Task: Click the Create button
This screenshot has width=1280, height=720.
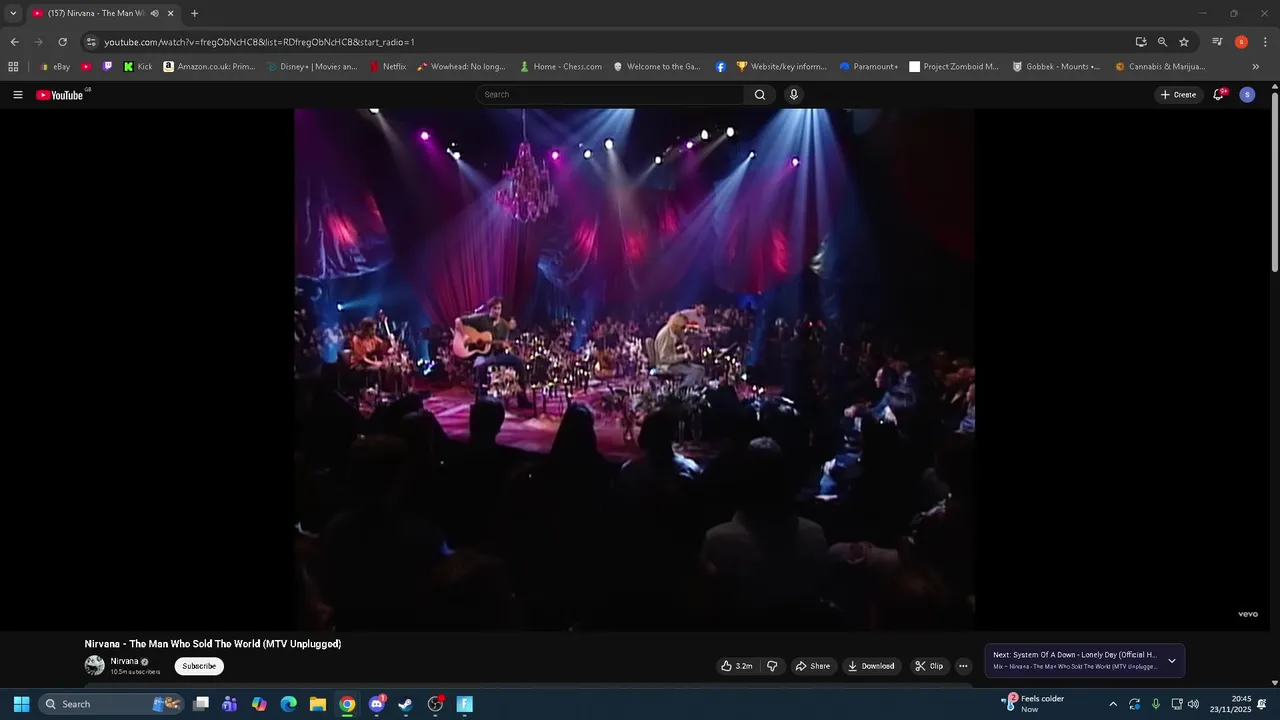Action: coord(1178,95)
